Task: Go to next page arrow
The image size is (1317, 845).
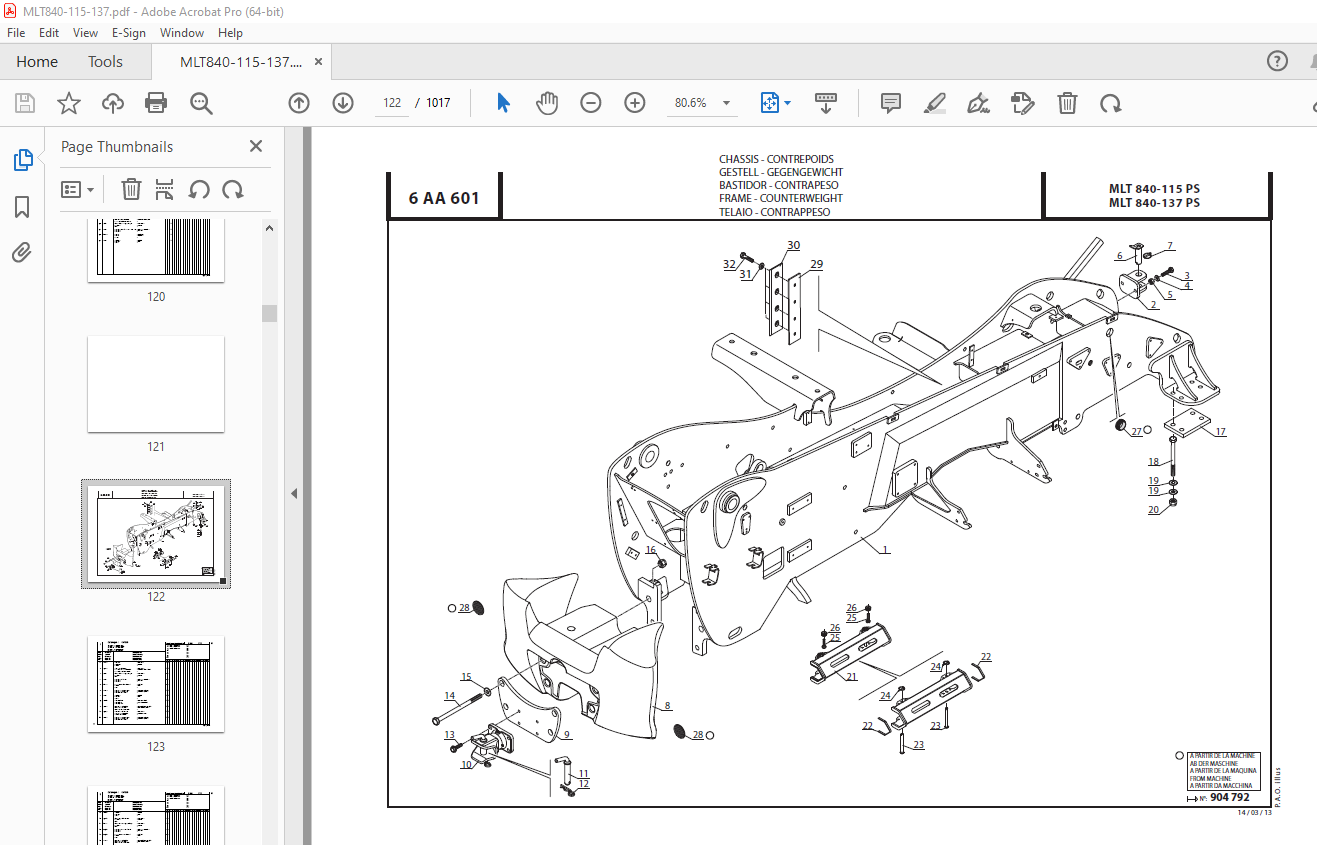Action: tap(343, 103)
